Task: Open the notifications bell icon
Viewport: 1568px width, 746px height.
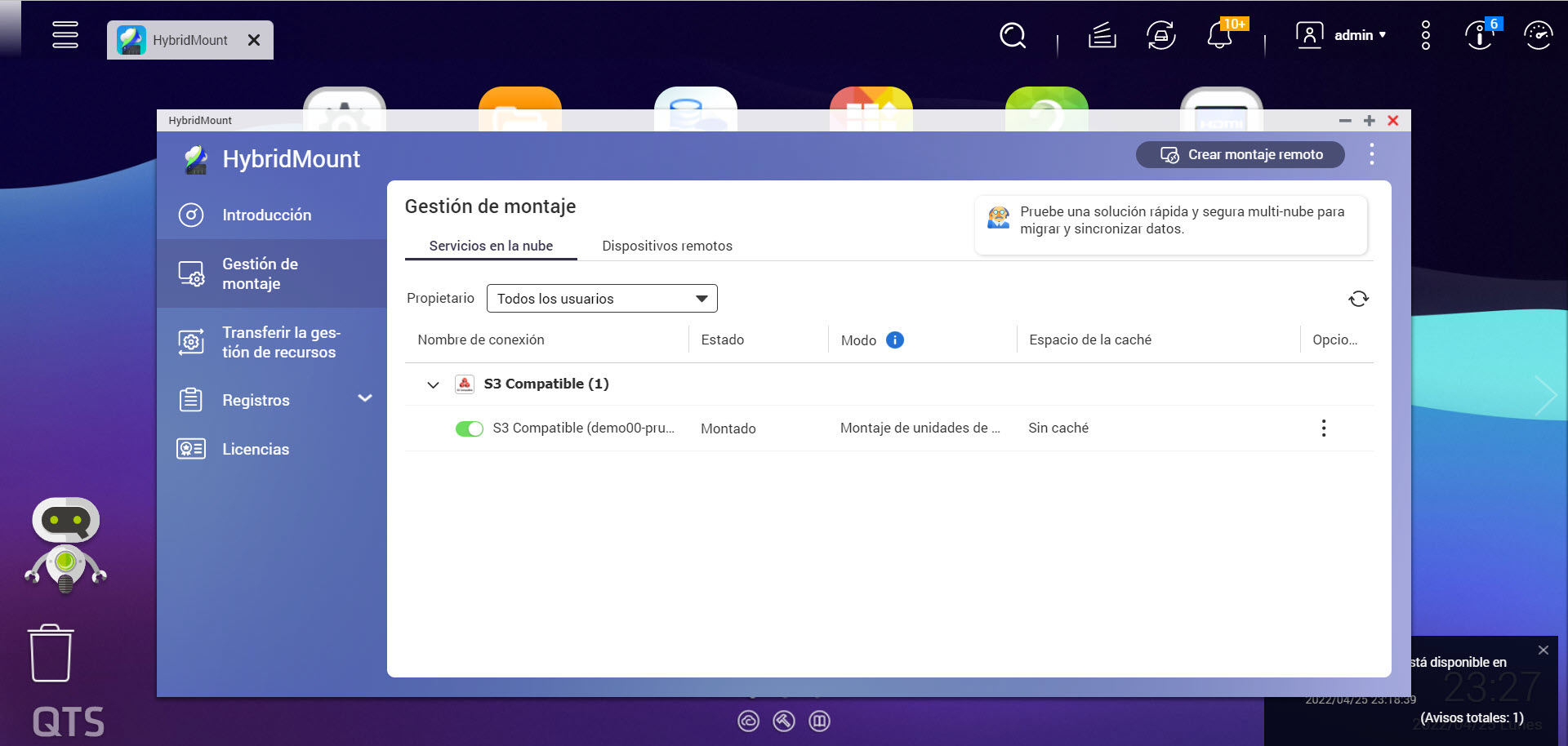Action: click(x=1219, y=36)
